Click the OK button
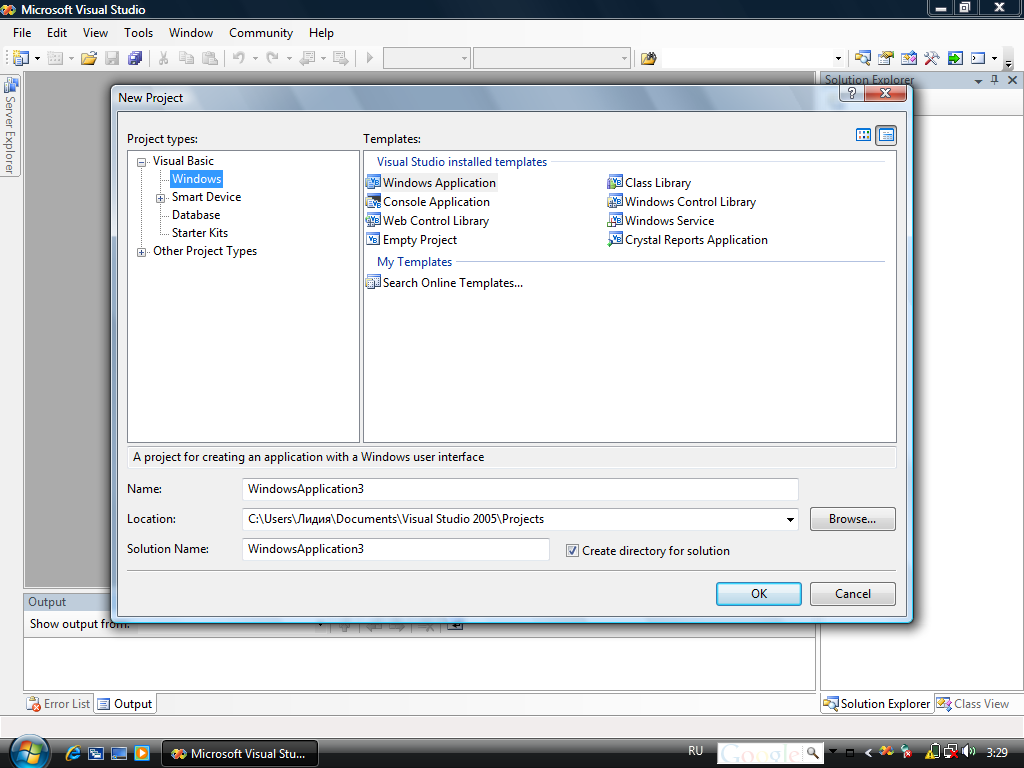 (759, 594)
